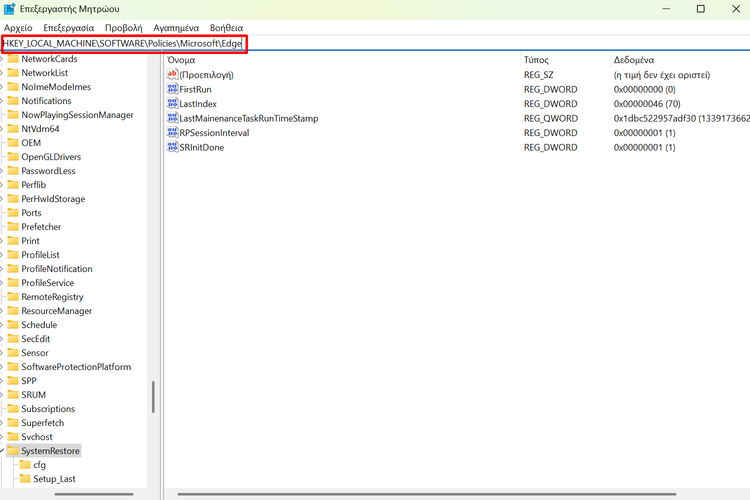Open the Αρχείο menu
Screen dimensions: 750x500
click(x=18, y=28)
